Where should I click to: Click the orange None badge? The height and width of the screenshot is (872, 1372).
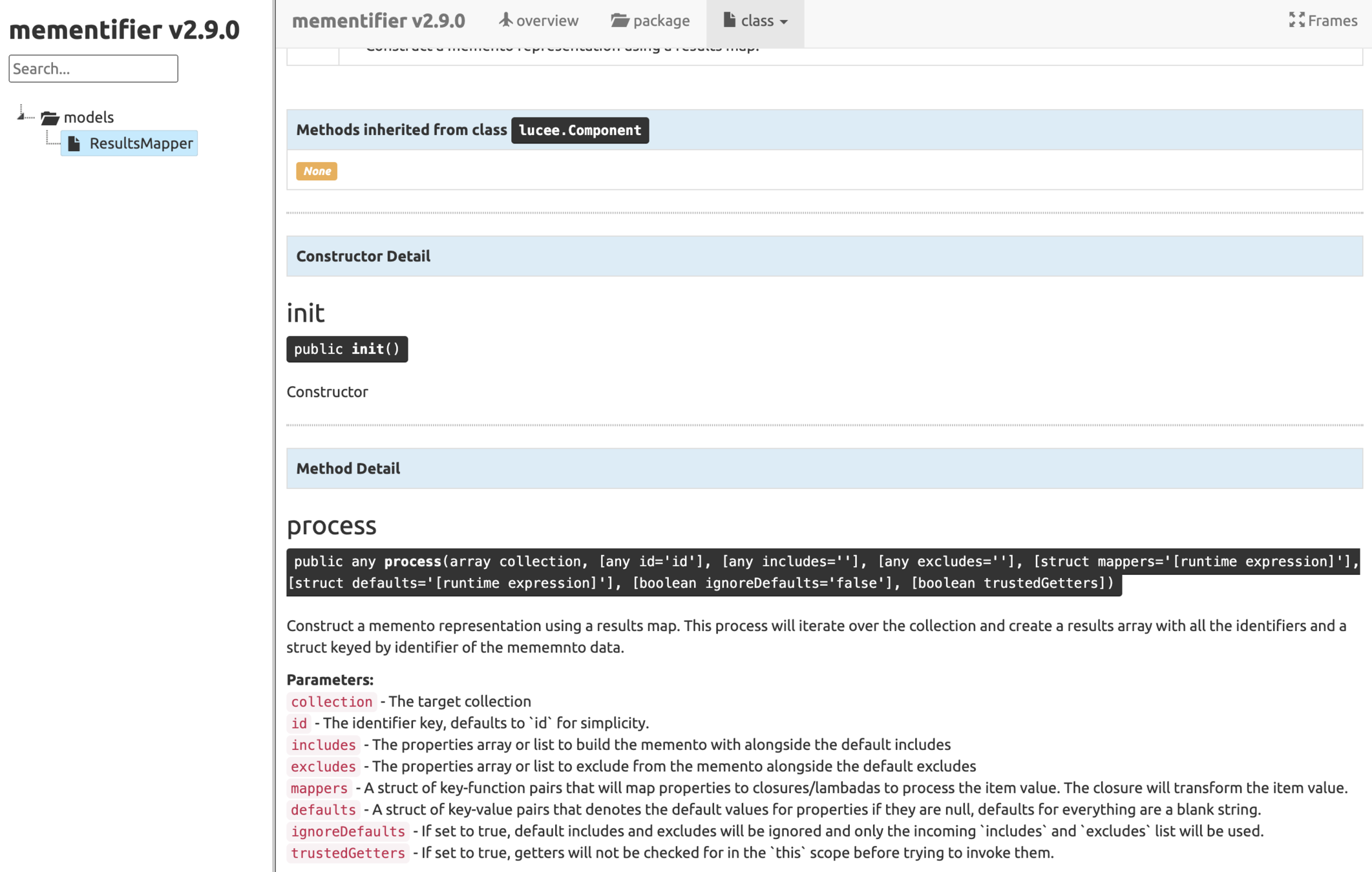[x=317, y=171]
